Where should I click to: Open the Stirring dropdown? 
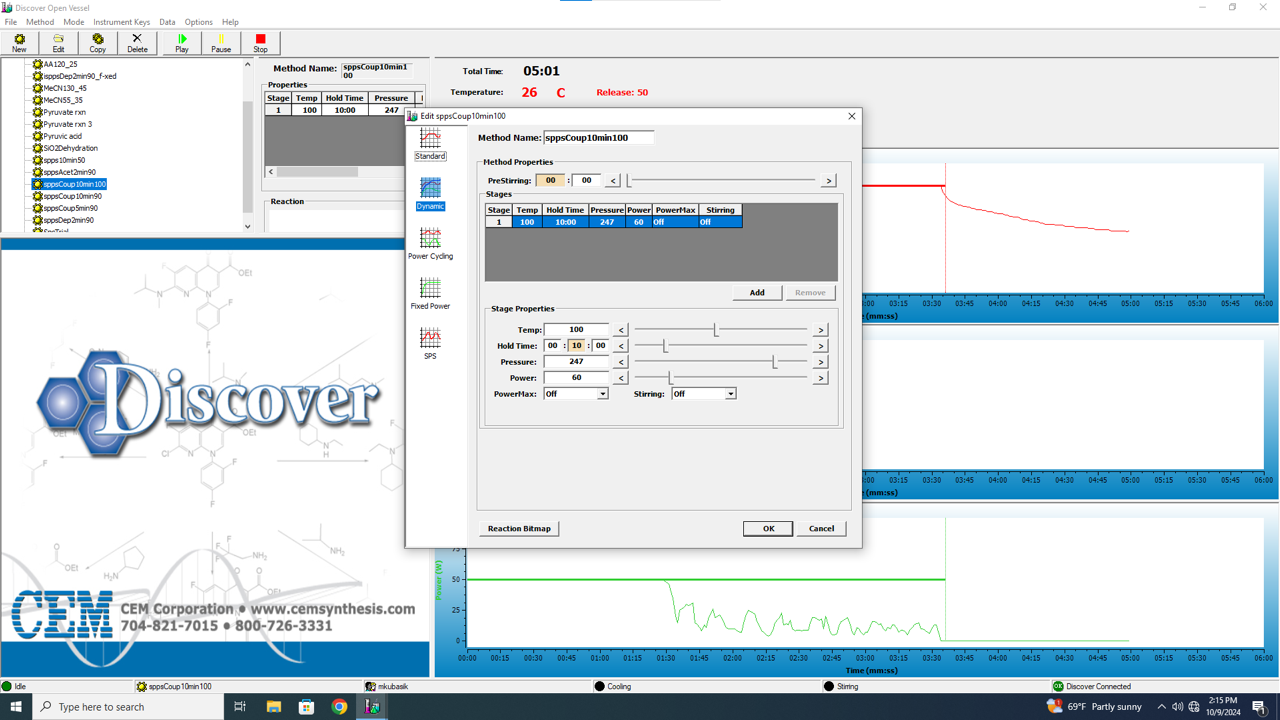[x=730, y=394]
